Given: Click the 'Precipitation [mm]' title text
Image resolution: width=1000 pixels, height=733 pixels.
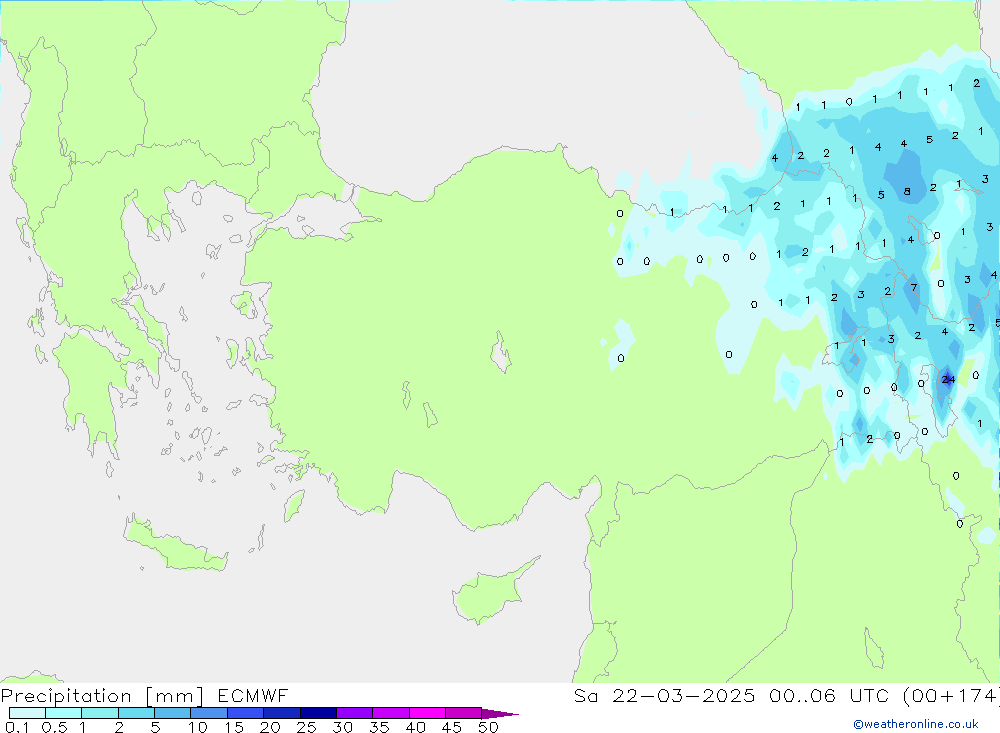Looking at the screenshot, I should (x=102, y=696).
